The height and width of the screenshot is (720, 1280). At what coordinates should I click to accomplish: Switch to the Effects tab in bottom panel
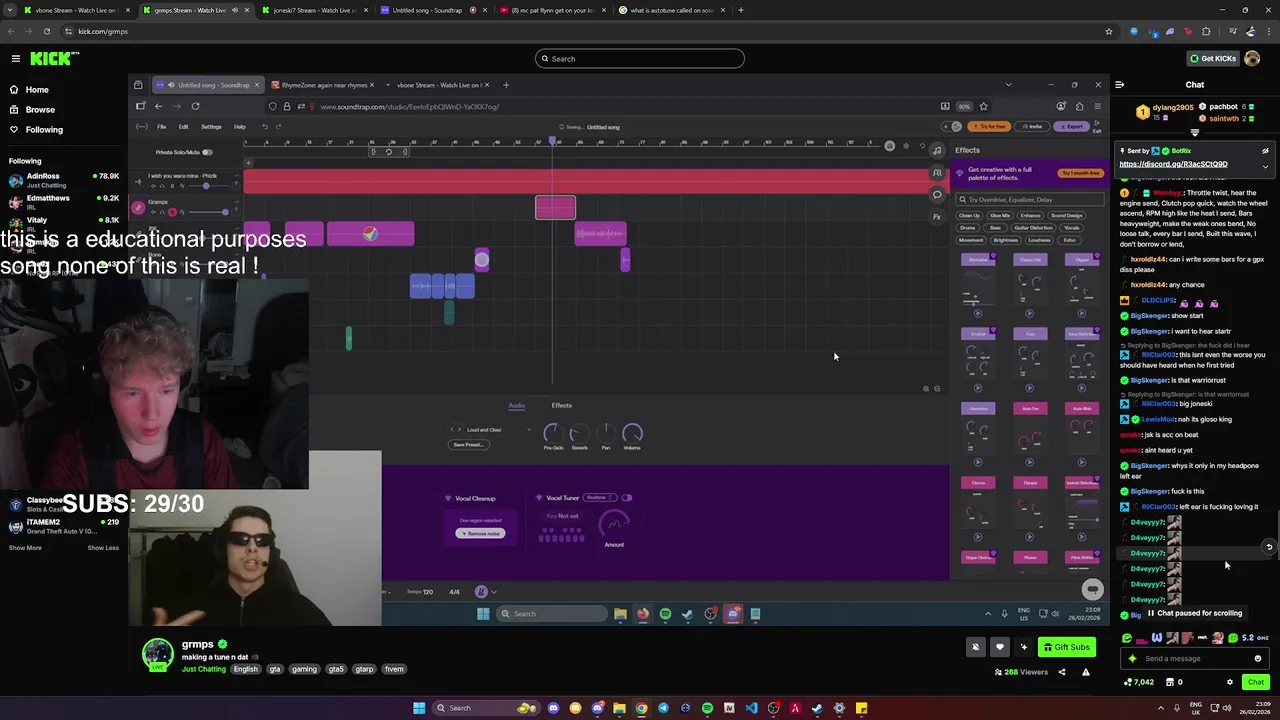coord(562,406)
